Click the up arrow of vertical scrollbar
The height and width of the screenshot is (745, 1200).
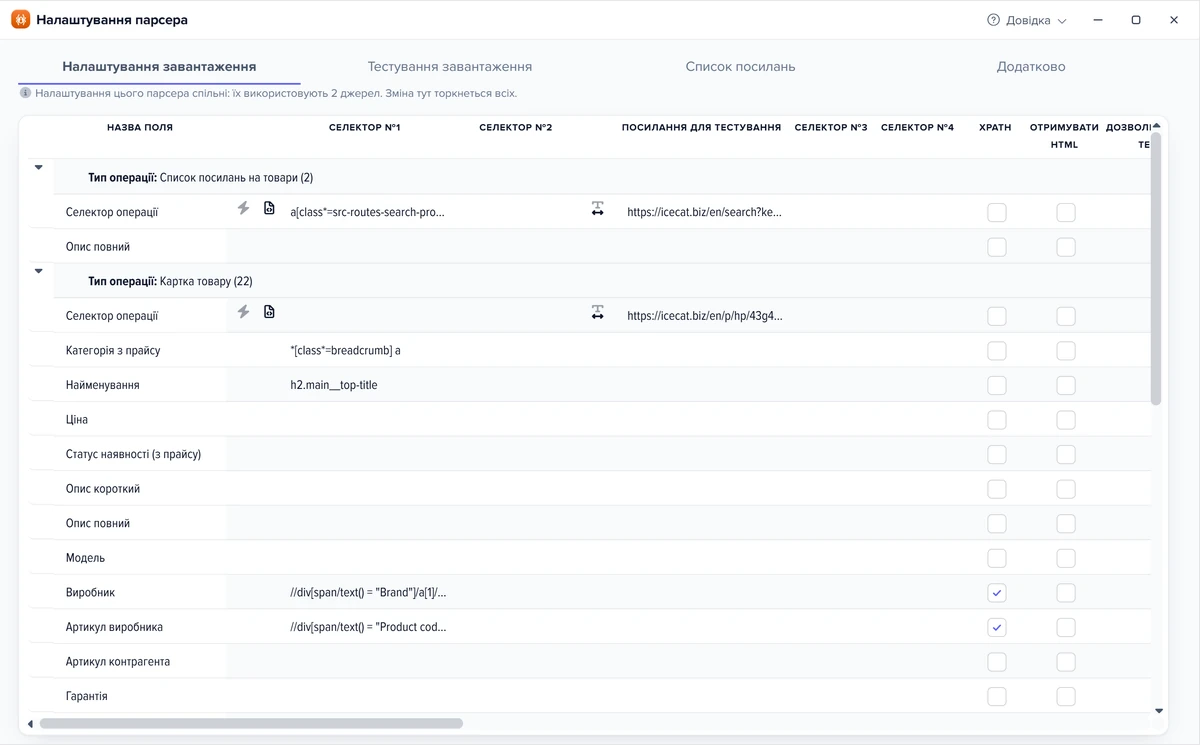pyautogui.click(x=1156, y=125)
